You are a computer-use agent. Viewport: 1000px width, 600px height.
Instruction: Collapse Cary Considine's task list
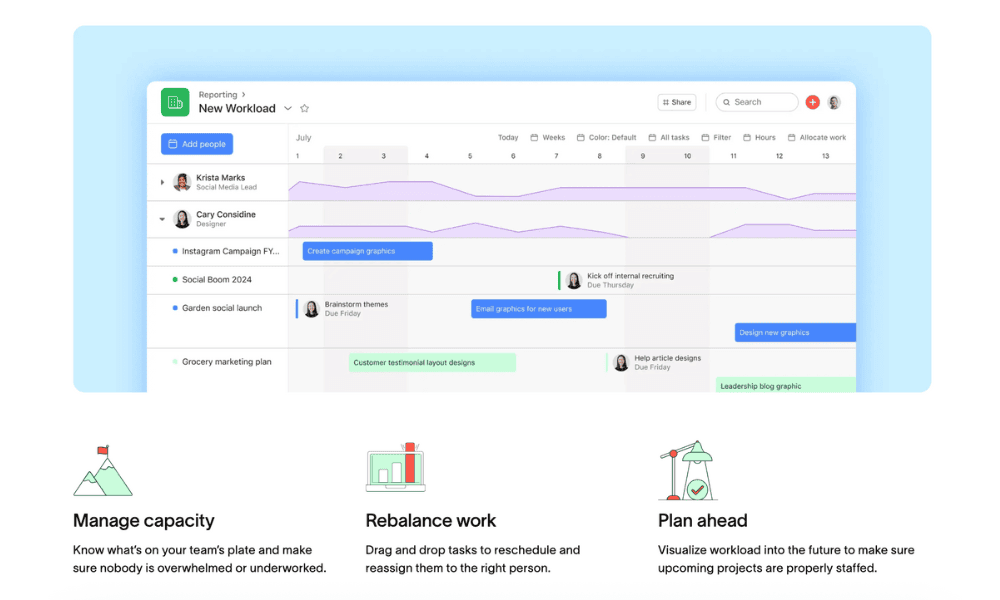coord(163,219)
